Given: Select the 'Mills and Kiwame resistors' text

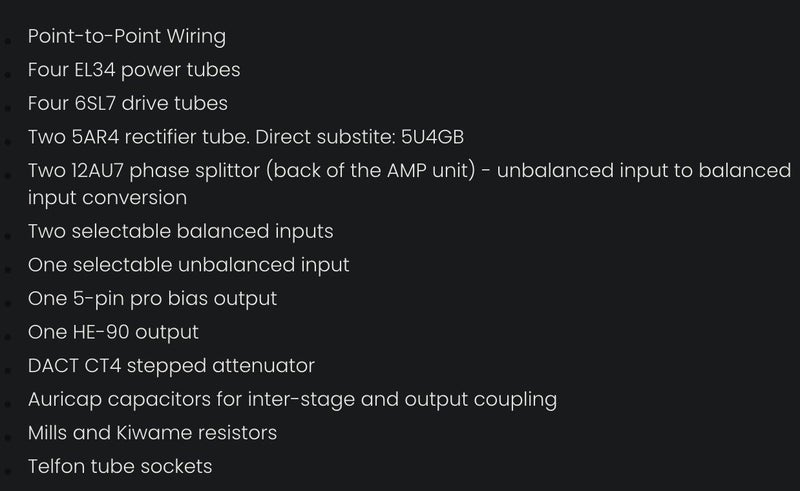Looking at the screenshot, I should (152, 432).
